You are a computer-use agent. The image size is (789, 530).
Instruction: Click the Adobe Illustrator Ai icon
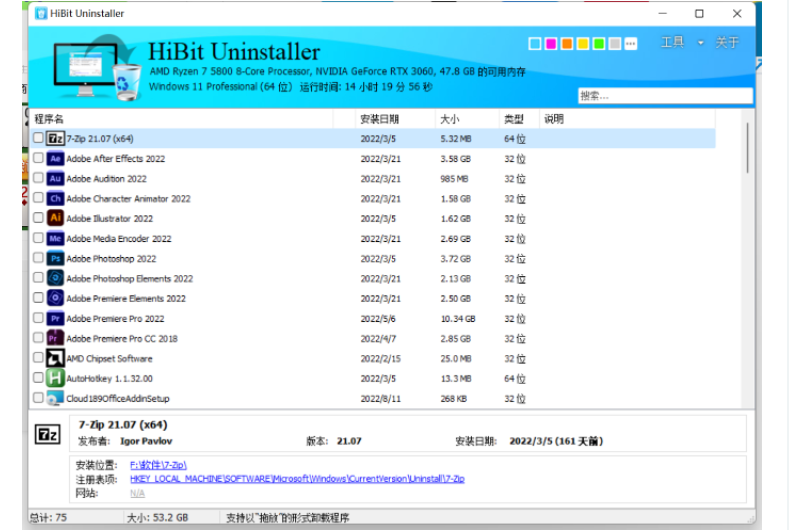(55, 218)
